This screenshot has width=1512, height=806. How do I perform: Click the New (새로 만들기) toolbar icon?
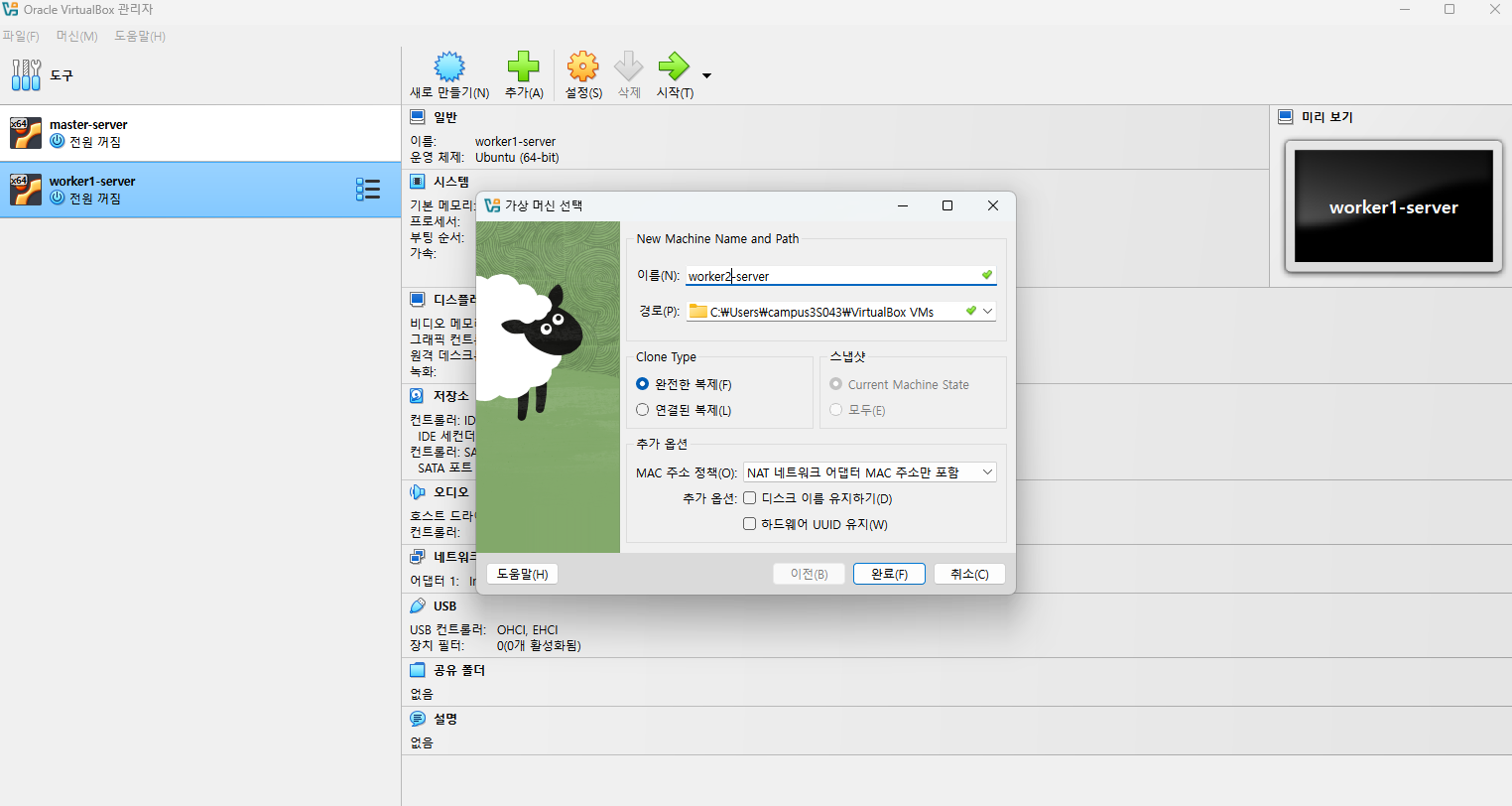[x=449, y=67]
